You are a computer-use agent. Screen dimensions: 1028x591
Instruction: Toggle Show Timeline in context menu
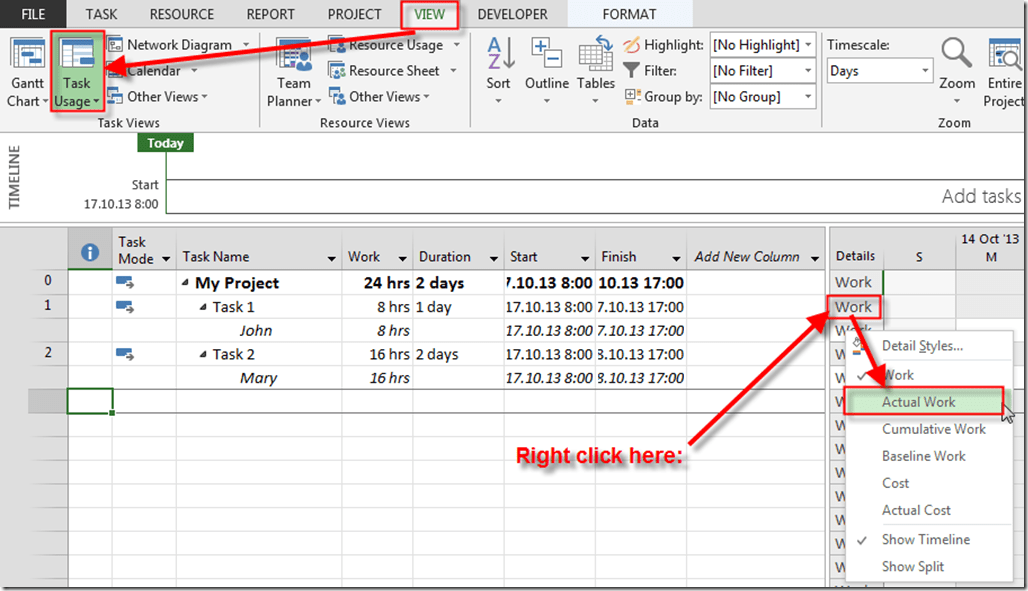point(925,539)
